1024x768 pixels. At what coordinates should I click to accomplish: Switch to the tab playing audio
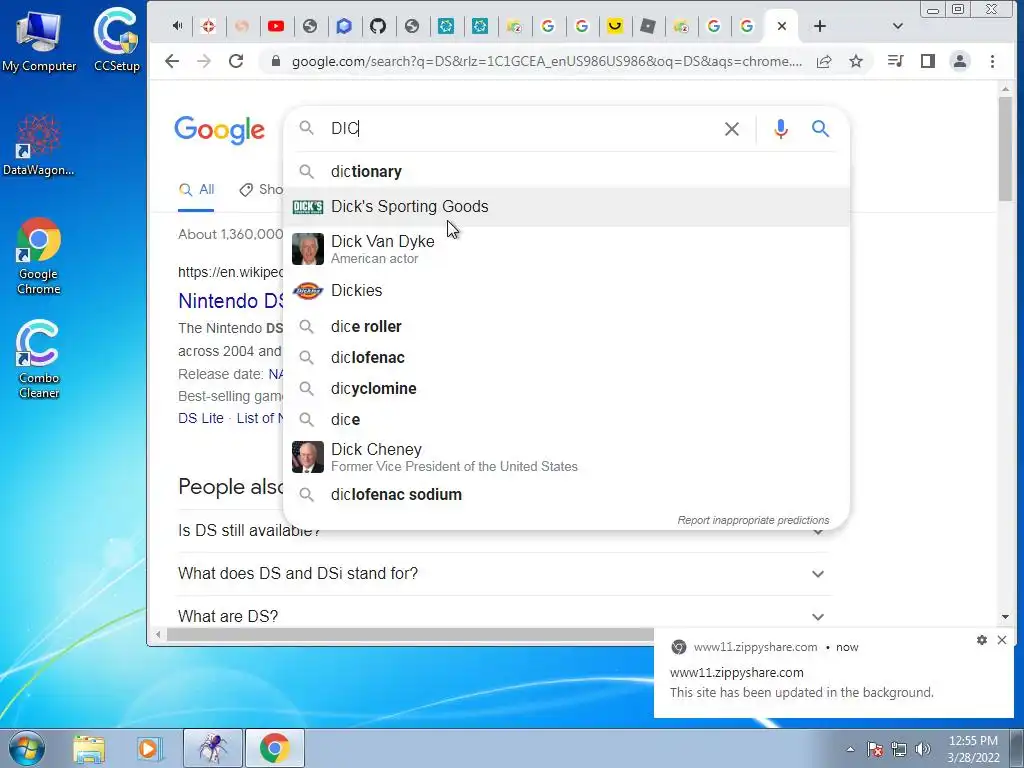[x=177, y=26]
